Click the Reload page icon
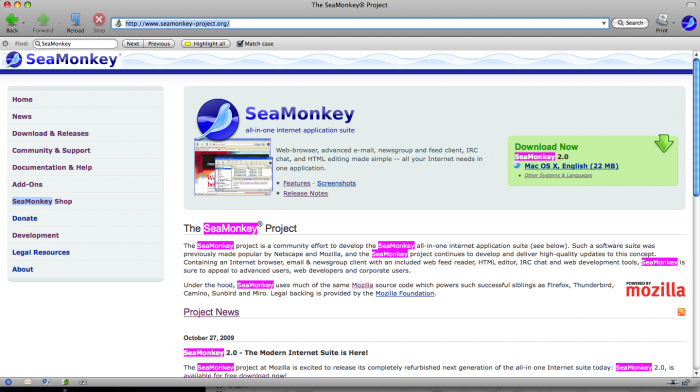Viewport: 700px width, 392px height. coord(75,19)
